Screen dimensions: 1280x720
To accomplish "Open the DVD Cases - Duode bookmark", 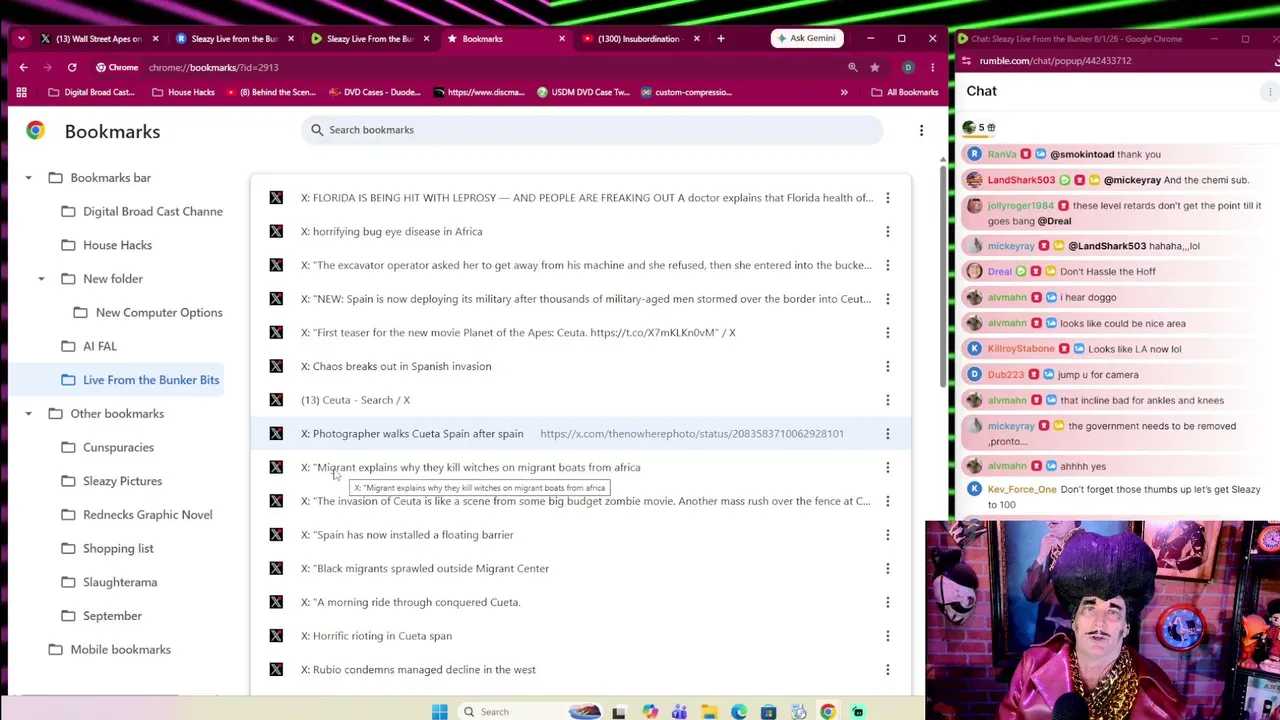I will pyautogui.click(x=375, y=92).
